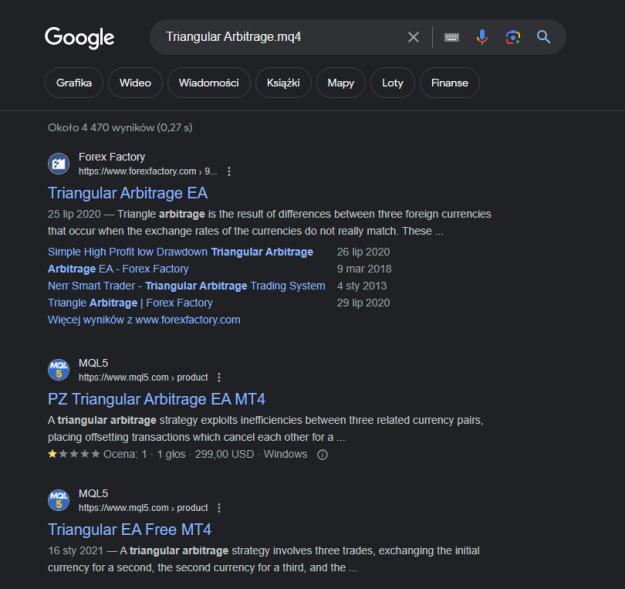Click the date 26 lip 2020
This screenshot has width=625, height=589.
click(x=364, y=252)
